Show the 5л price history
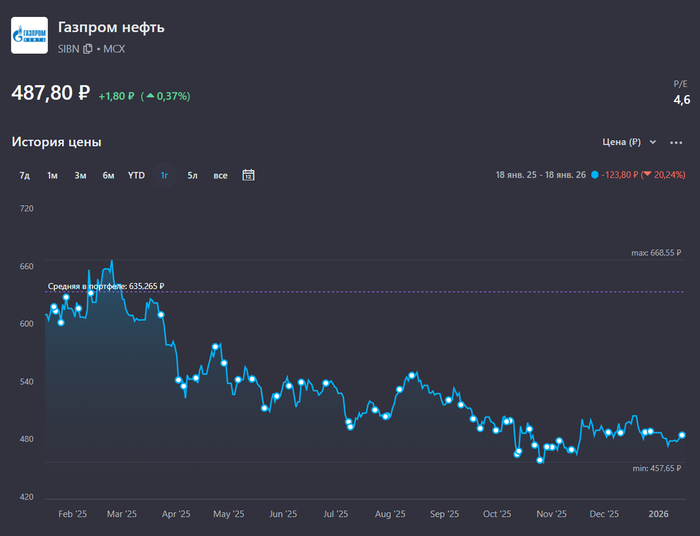 [192, 175]
